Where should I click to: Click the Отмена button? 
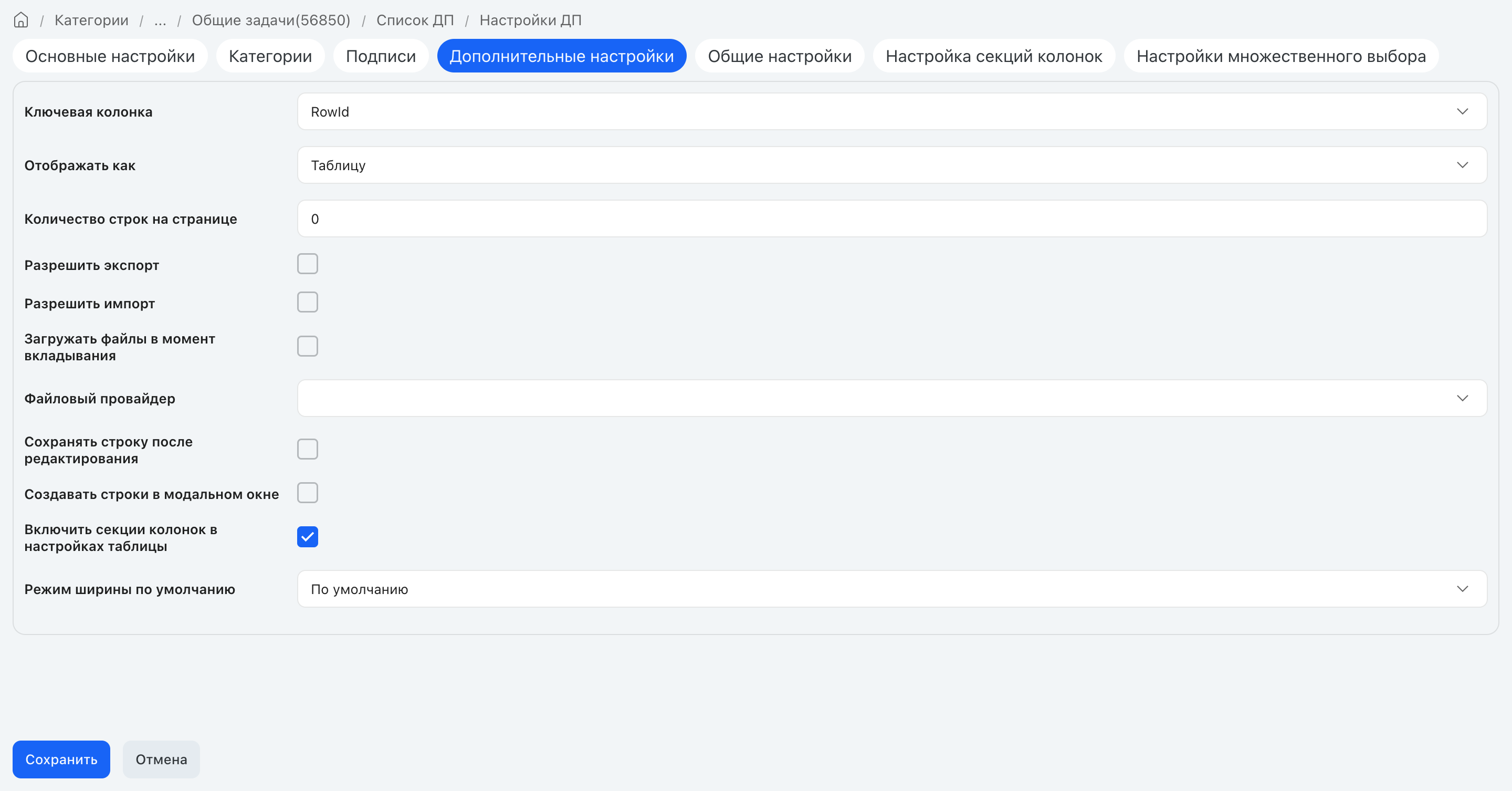pos(161,759)
